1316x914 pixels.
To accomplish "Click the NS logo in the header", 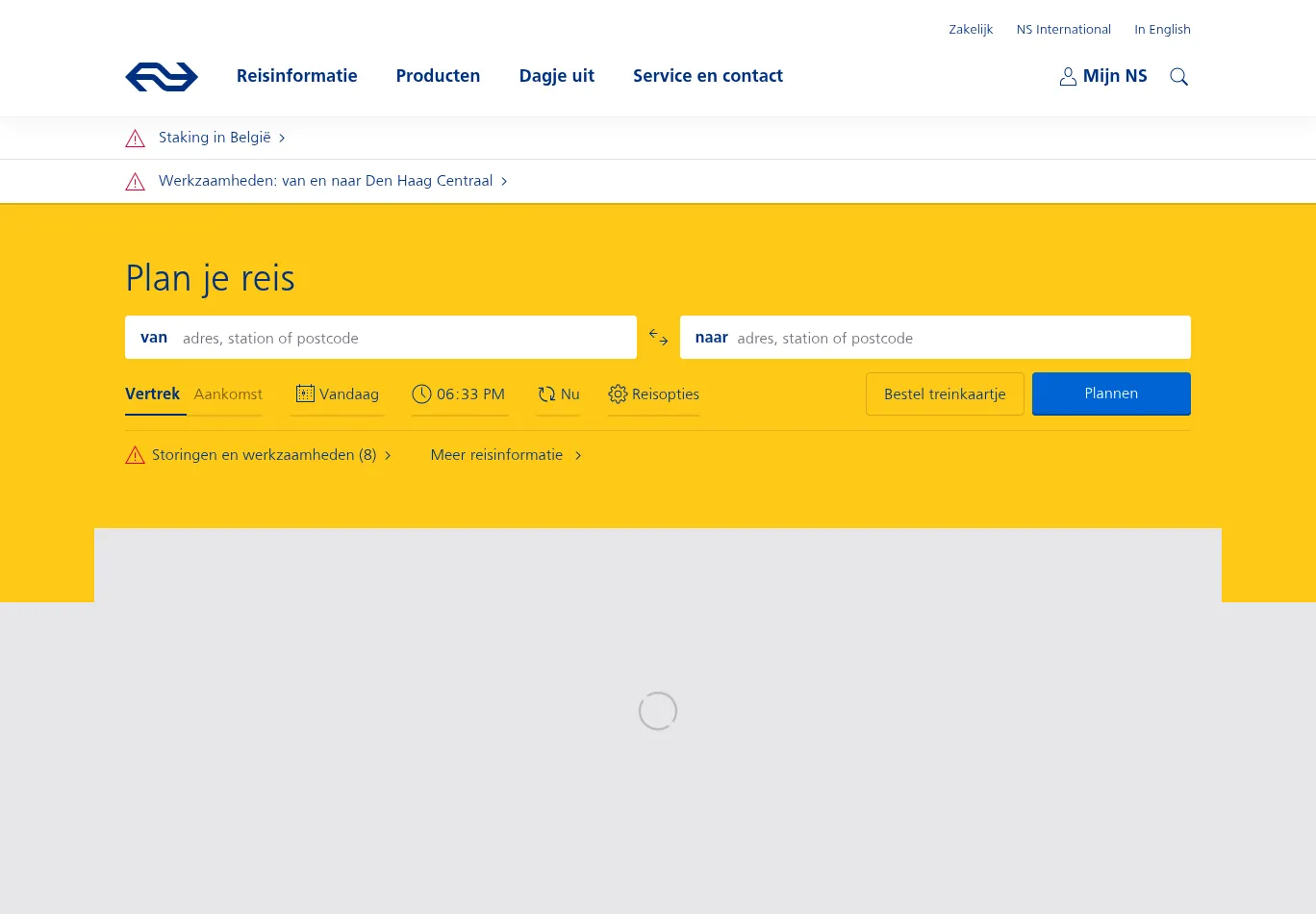I will 162,77.
